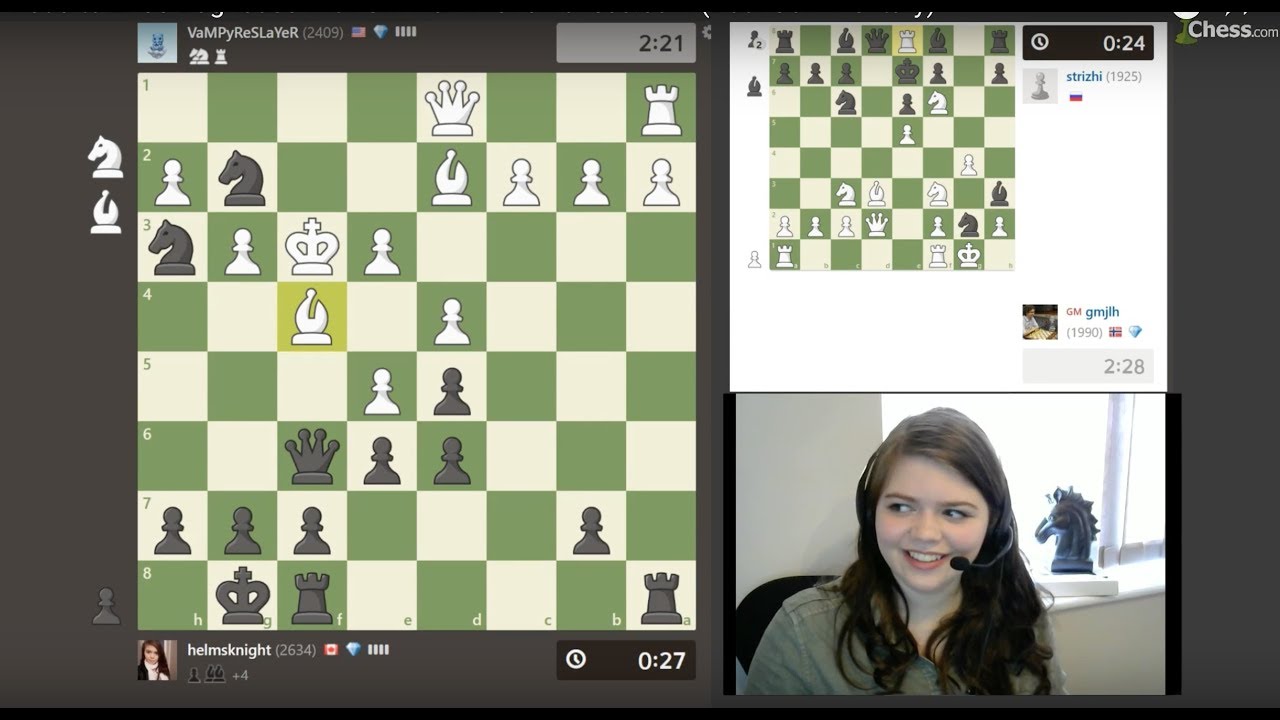Open gmjlh's profile on partner board
Viewport: 1280px width, 720px height.
tap(1102, 312)
